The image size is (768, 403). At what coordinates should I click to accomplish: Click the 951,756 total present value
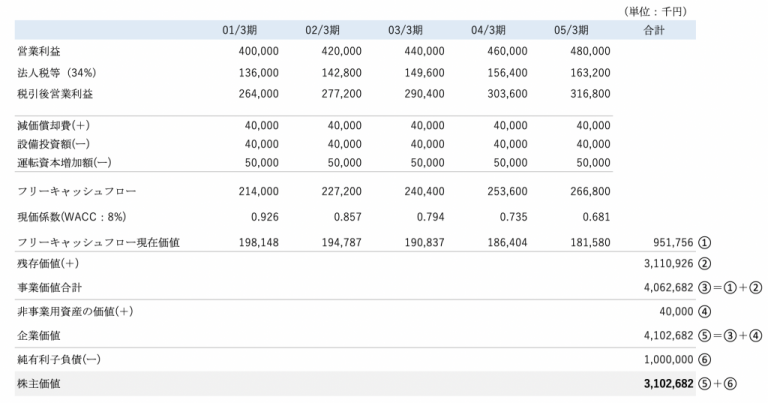(673, 242)
